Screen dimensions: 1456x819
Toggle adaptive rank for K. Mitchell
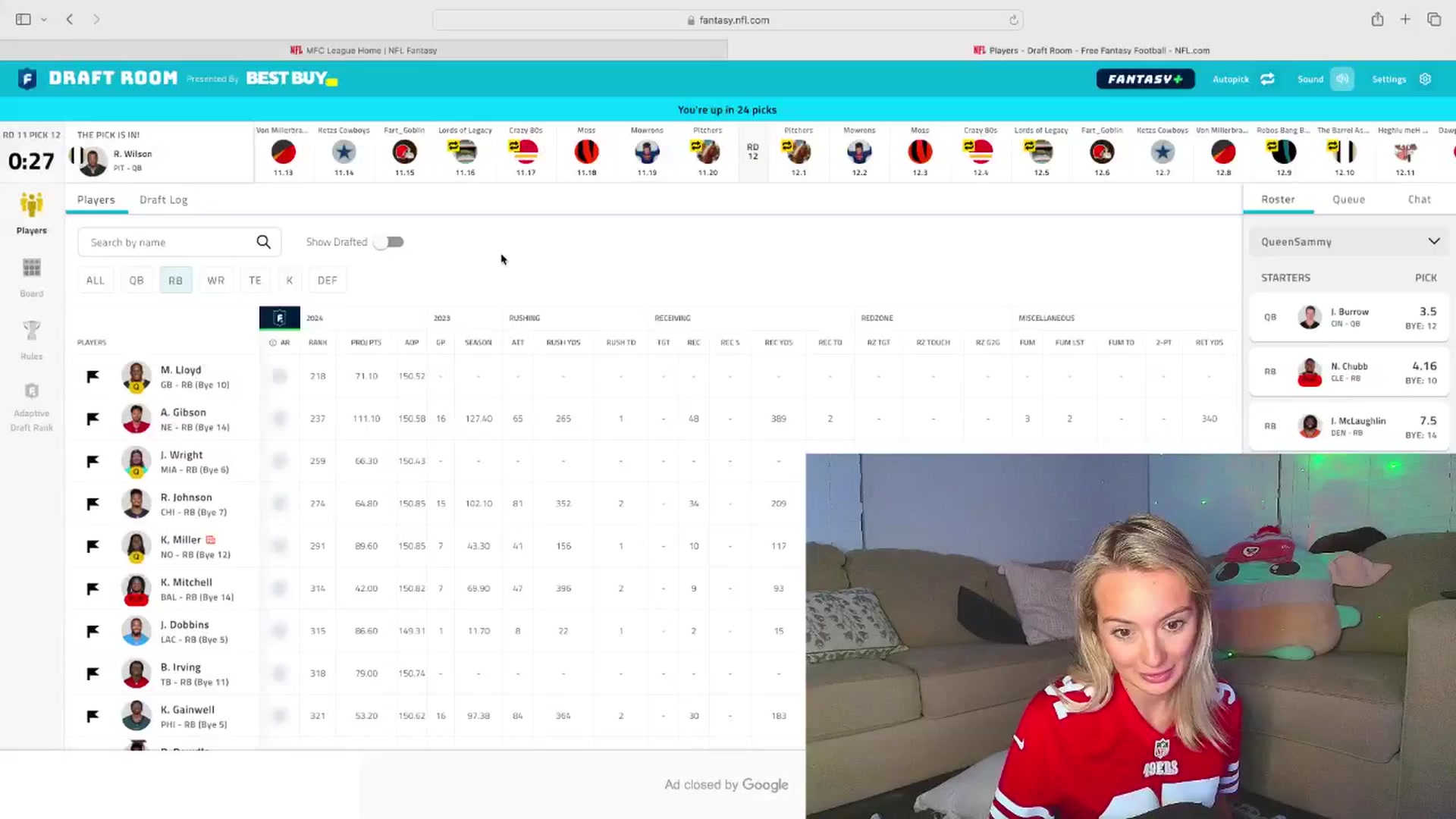point(280,588)
